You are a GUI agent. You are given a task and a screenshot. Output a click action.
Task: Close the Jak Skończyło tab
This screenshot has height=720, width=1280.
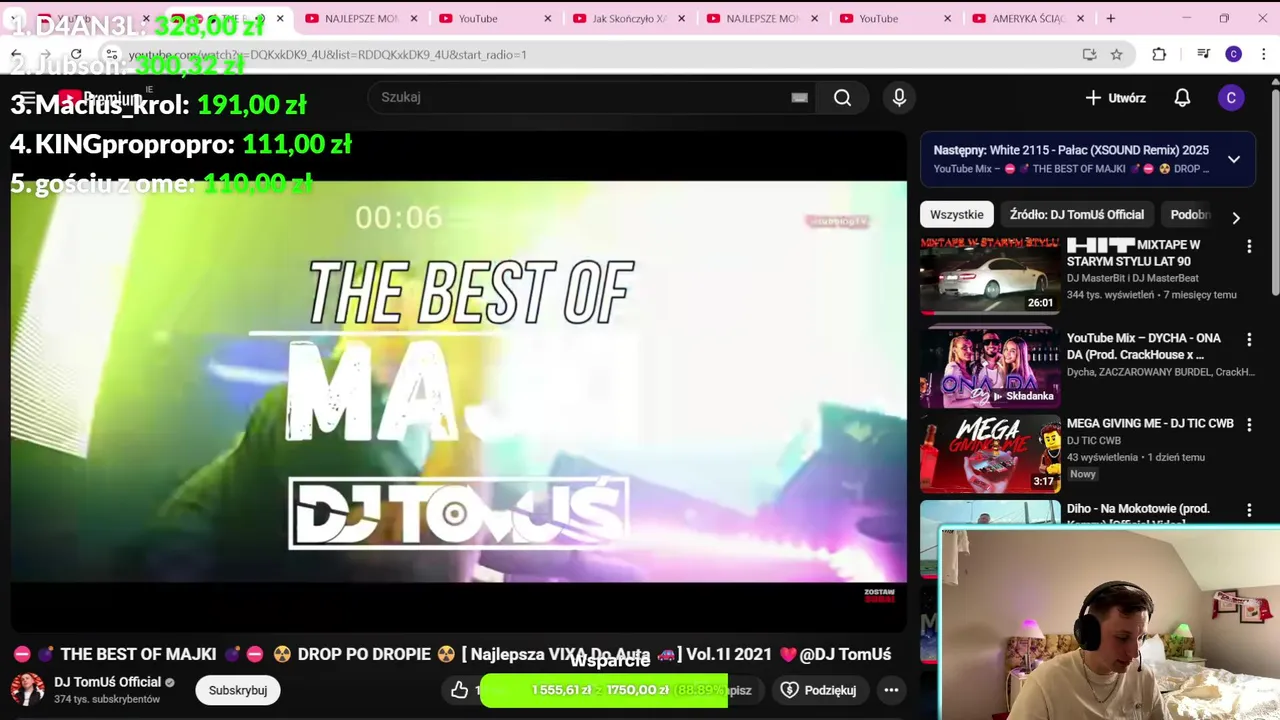point(681,18)
